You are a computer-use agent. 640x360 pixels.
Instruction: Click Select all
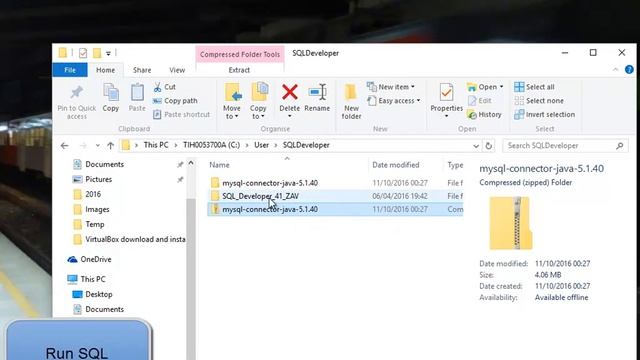534,87
